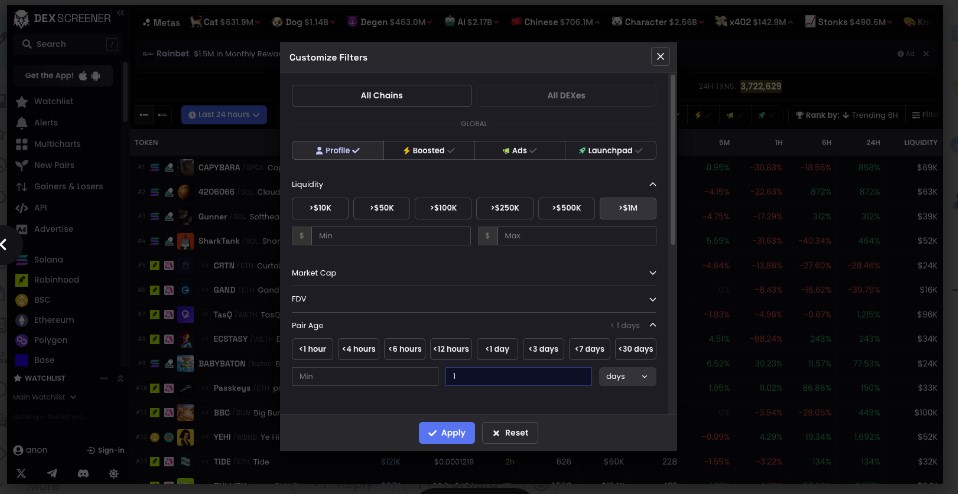The width and height of the screenshot is (958, 494).
Task: Open New Pairs sprout icon
Action: coord(22,165)
